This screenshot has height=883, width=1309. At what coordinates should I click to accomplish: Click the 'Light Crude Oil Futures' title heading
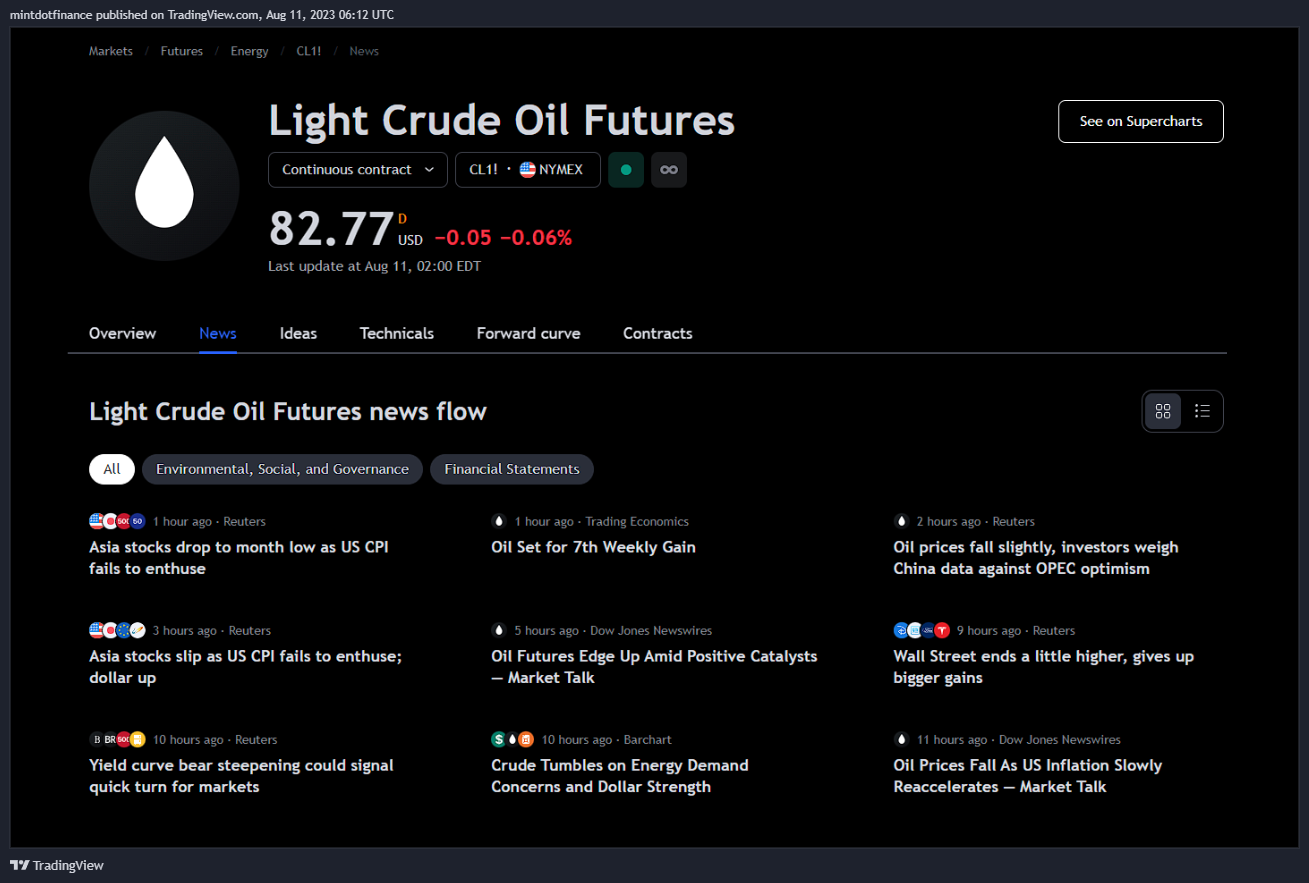pyautogui.click(x=502, y=120)
